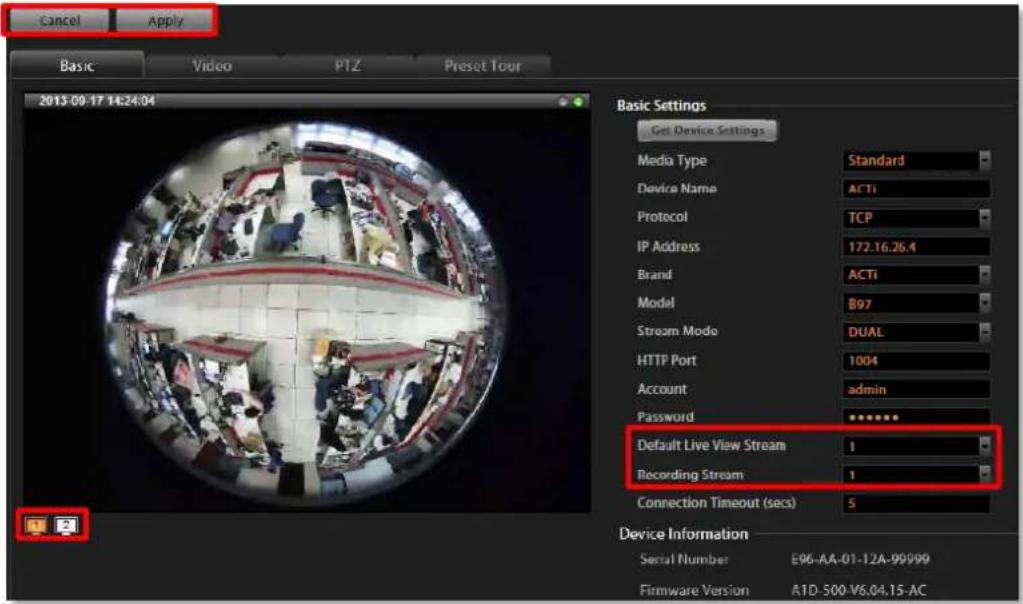Click the Password field

(x=917, y=417)
